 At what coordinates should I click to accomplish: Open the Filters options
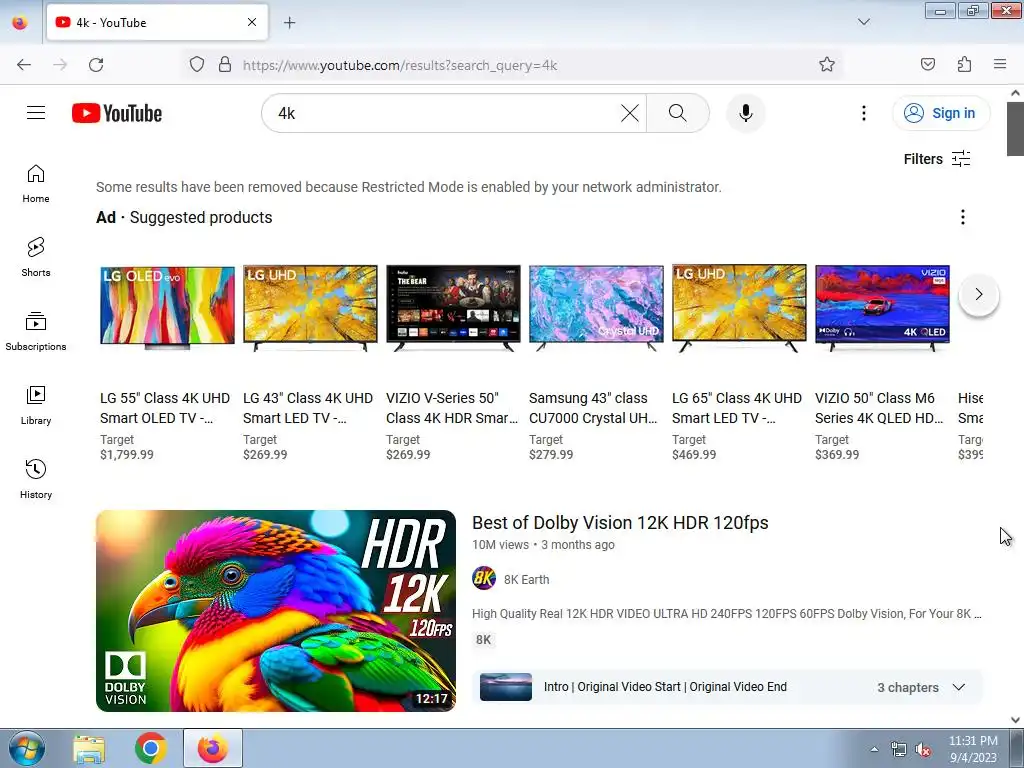pyautogui.click(x=936, y=159)
